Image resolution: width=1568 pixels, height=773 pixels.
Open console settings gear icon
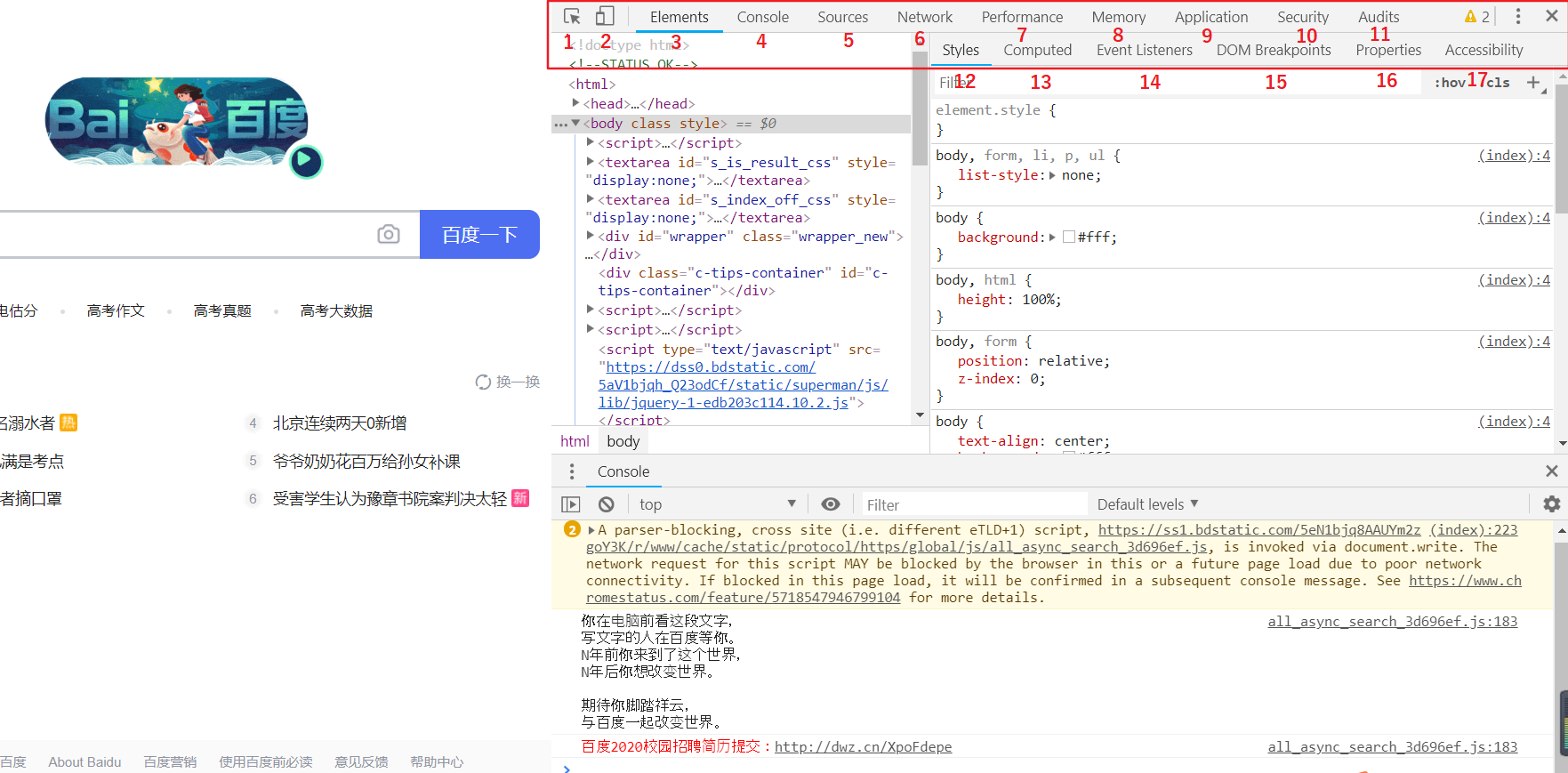coord(1552,504)
